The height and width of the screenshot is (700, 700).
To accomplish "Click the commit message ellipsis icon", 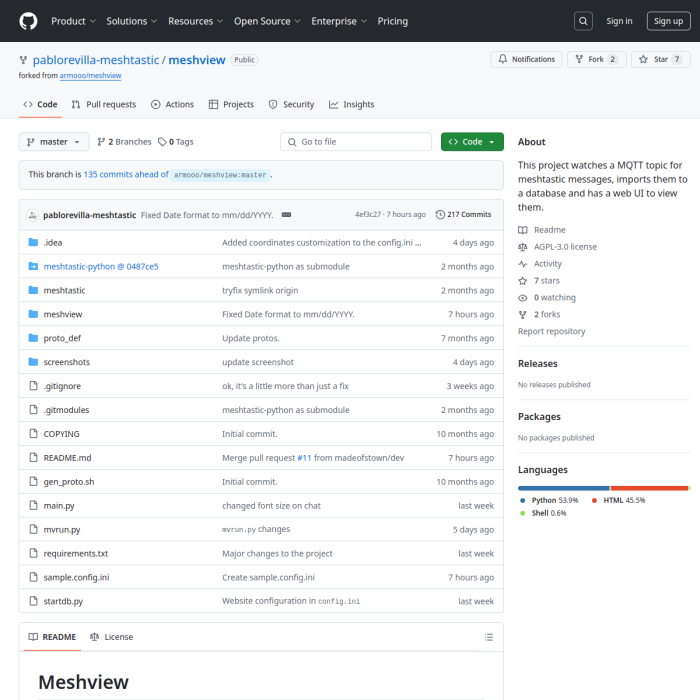I will tap(286, 214).
